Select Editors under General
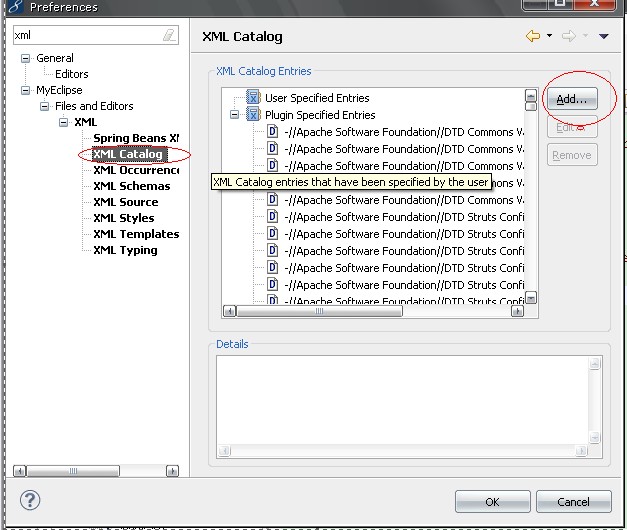 pyautogui.click(x=72, y=74)
